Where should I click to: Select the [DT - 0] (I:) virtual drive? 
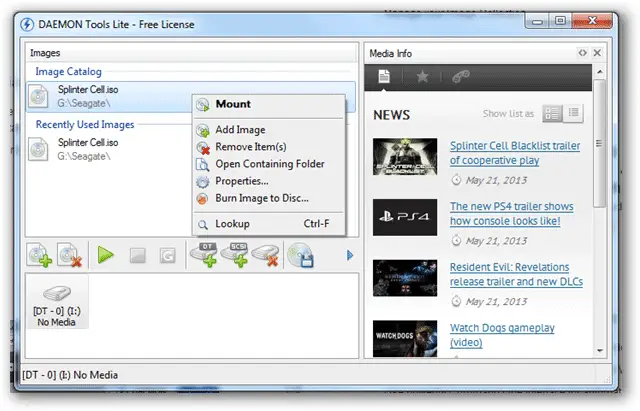[57, 302]
